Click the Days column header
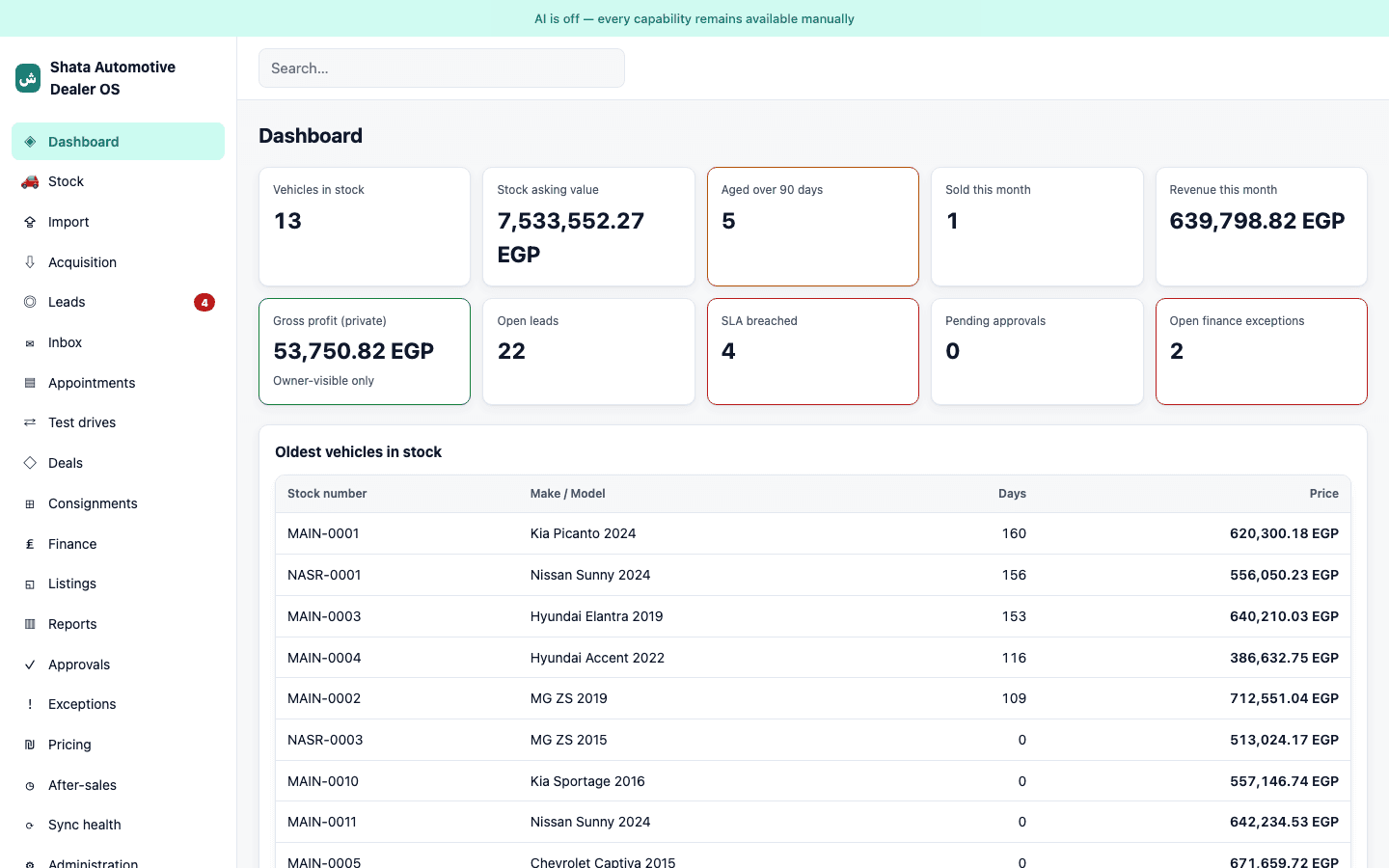 click(1012, 494)
